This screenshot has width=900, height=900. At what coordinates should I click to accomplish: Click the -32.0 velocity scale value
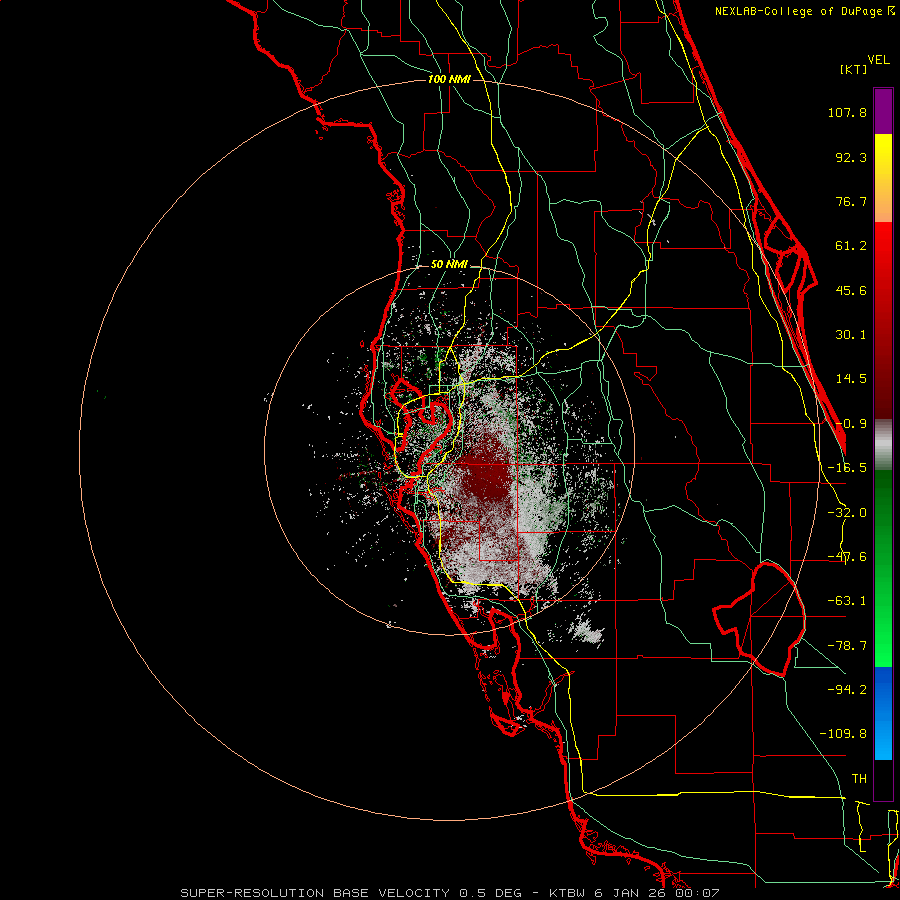847,513
